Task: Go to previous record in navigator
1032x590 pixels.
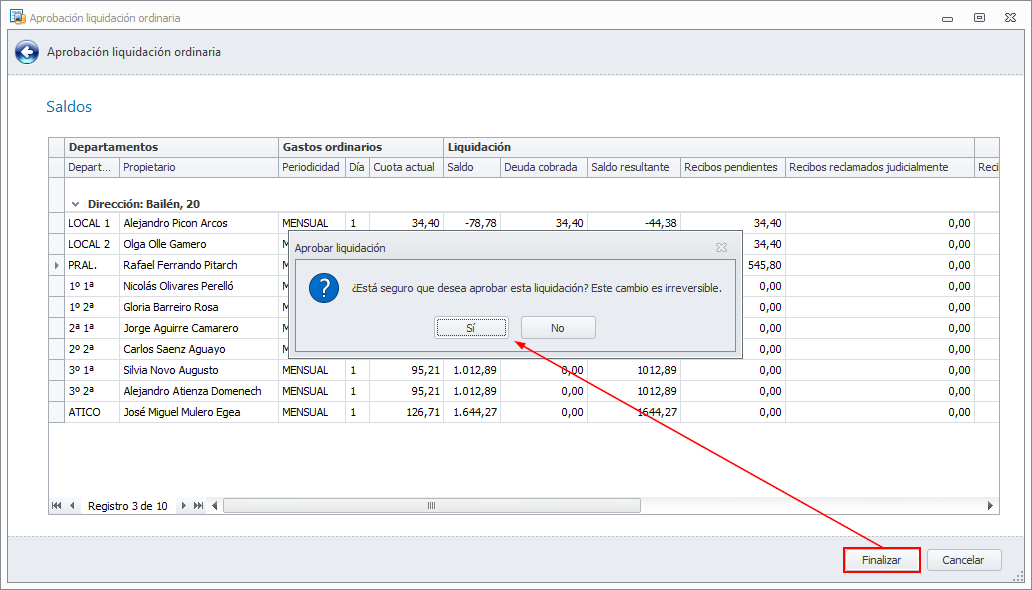Action: (72, 506)
